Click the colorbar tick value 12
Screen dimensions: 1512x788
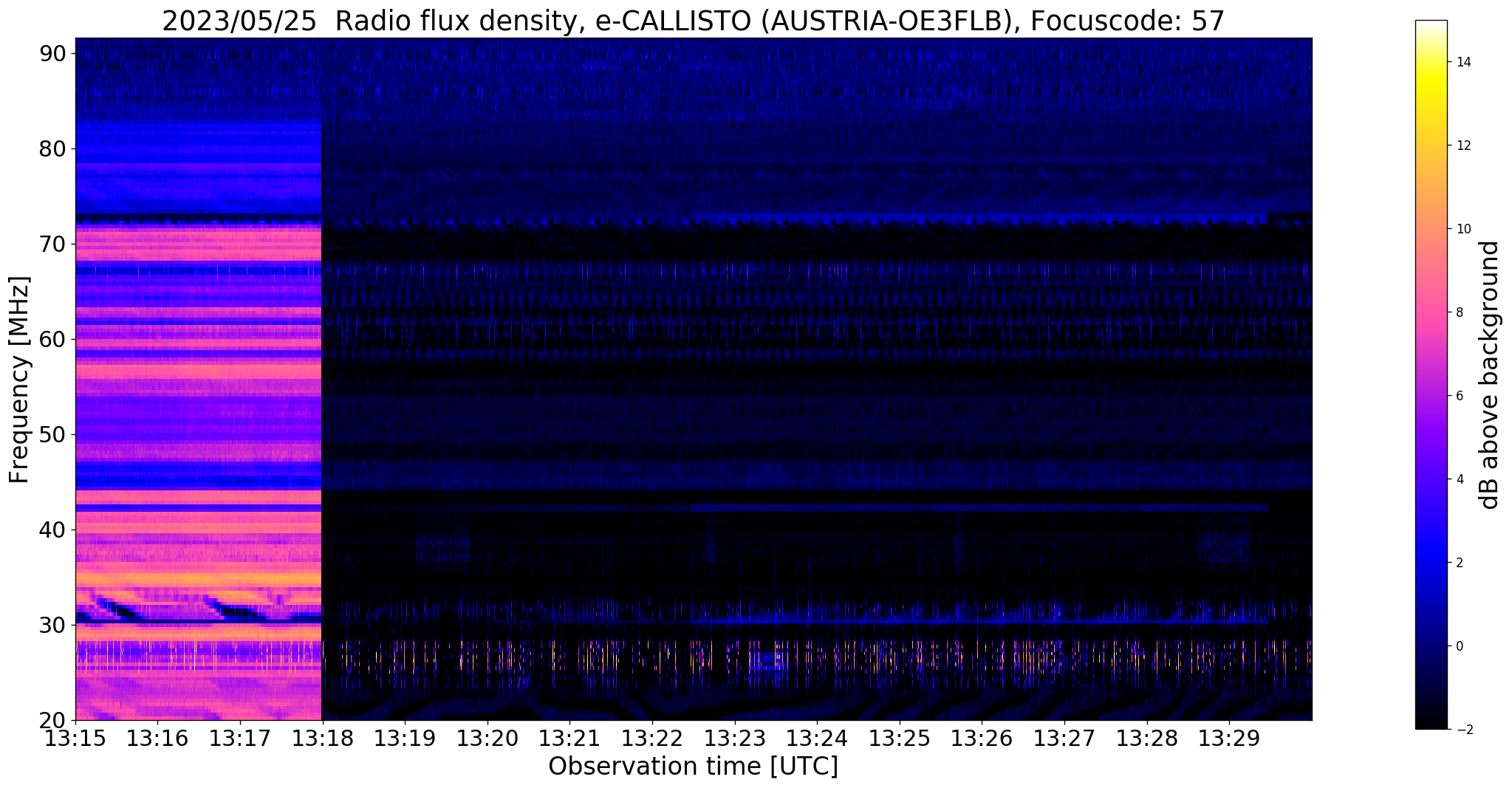pyautogui.click(x=1463, y=145)
